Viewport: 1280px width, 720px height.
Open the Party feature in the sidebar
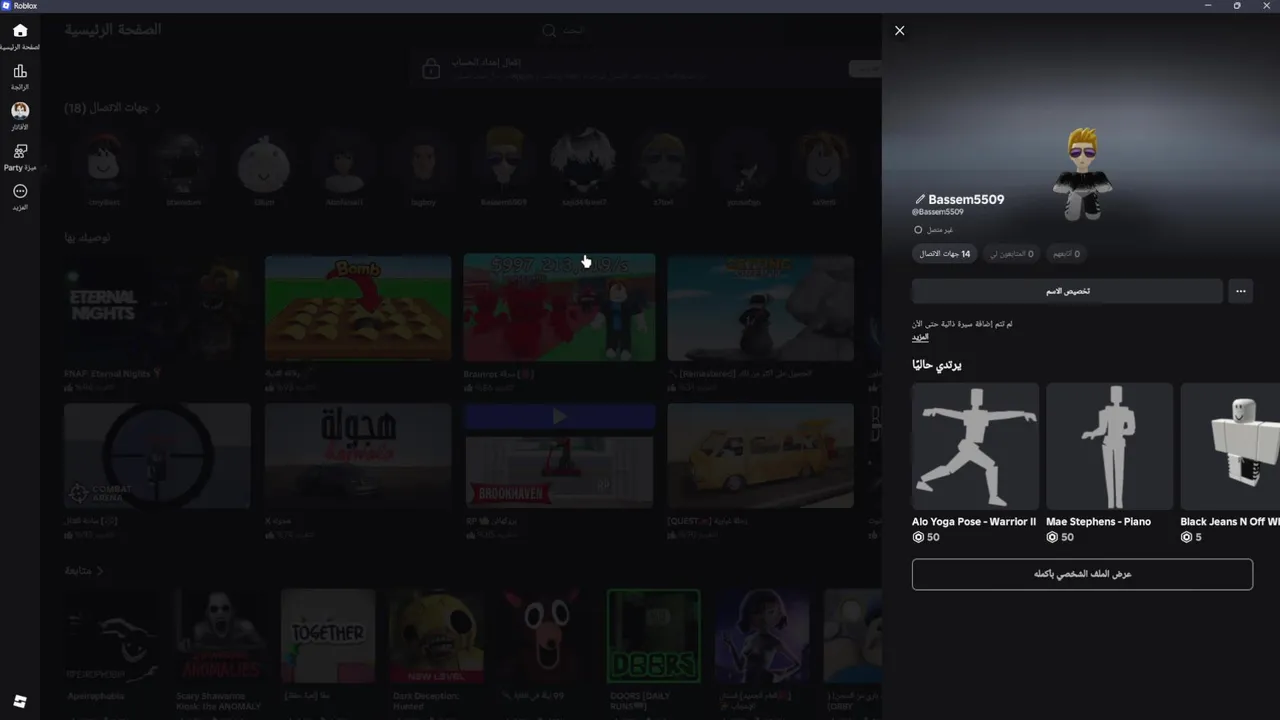point(20,157)
